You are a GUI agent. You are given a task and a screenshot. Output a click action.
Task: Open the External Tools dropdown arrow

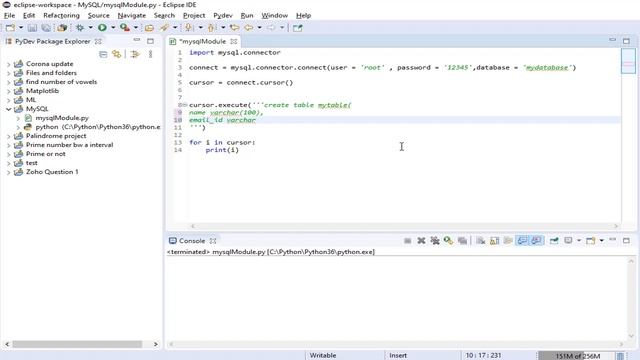tap(136, 28)
